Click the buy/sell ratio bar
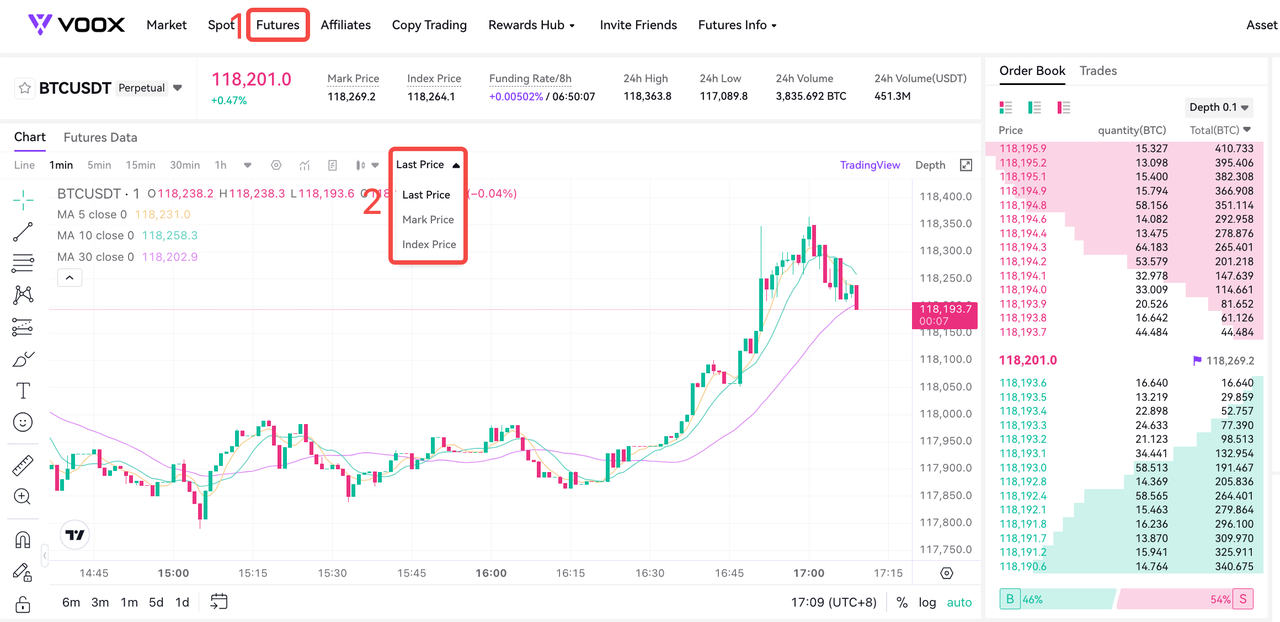The width and height of the screenshot is (1280, 622). coord(1127,599)
